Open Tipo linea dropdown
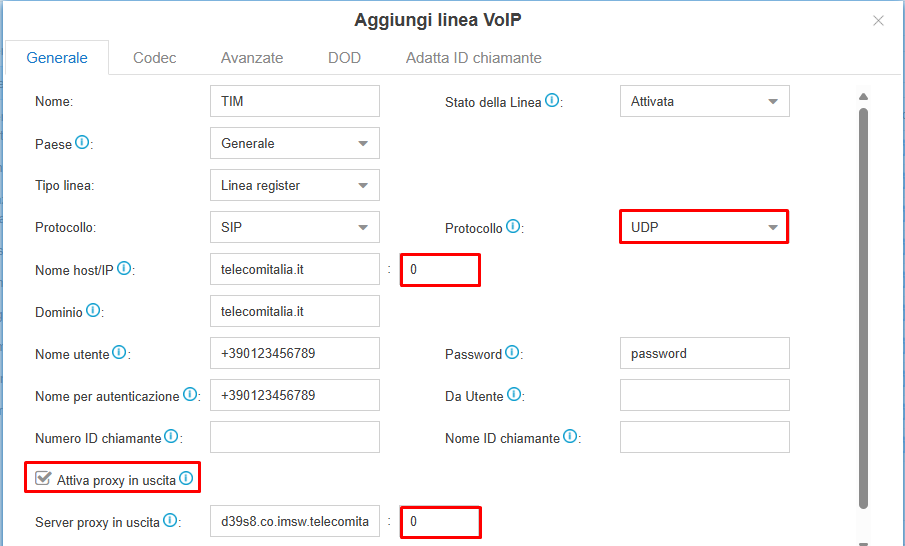The image size is (905, 546). pos(294,185)
